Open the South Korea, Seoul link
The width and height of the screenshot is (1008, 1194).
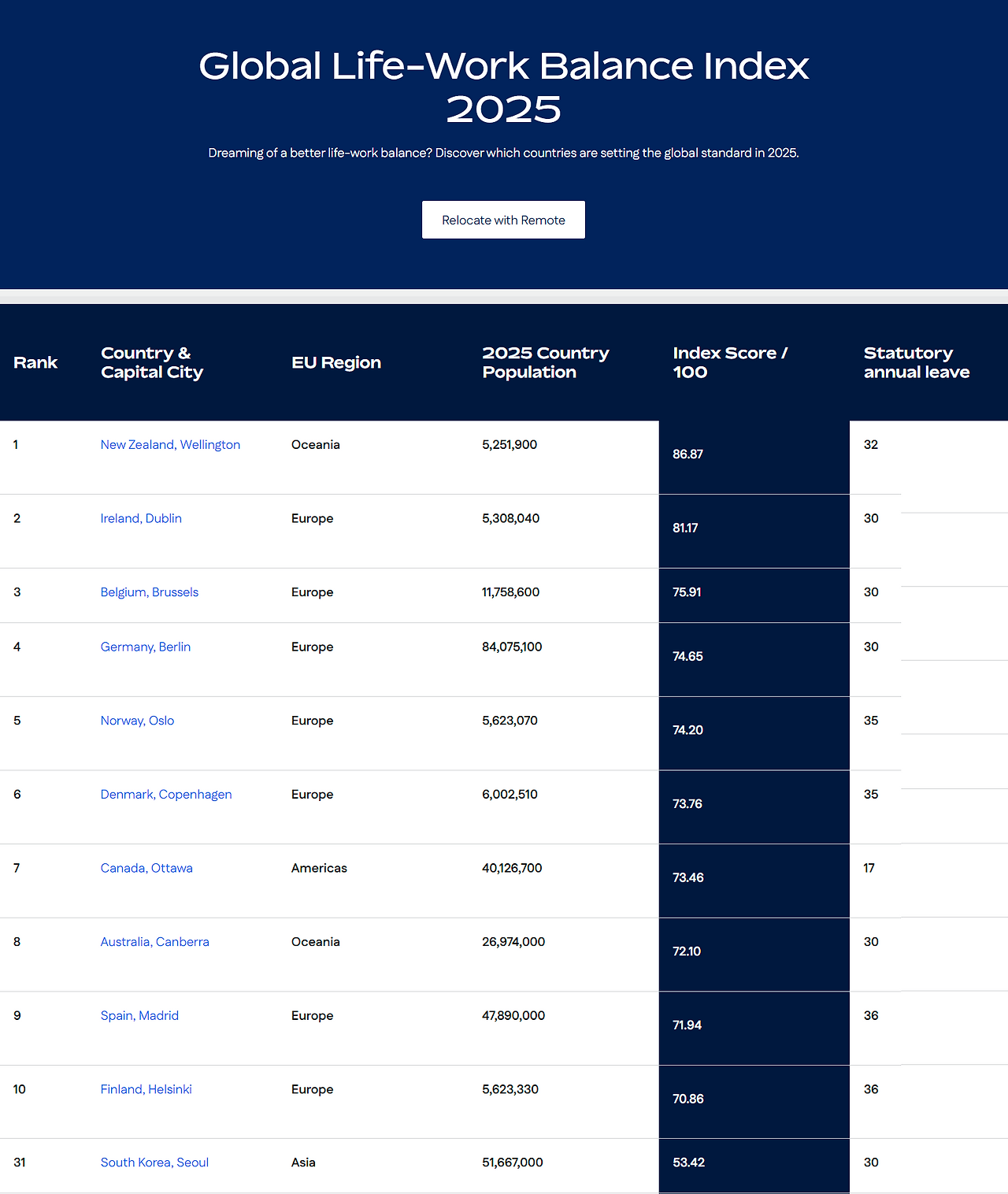click(154, 1162)
